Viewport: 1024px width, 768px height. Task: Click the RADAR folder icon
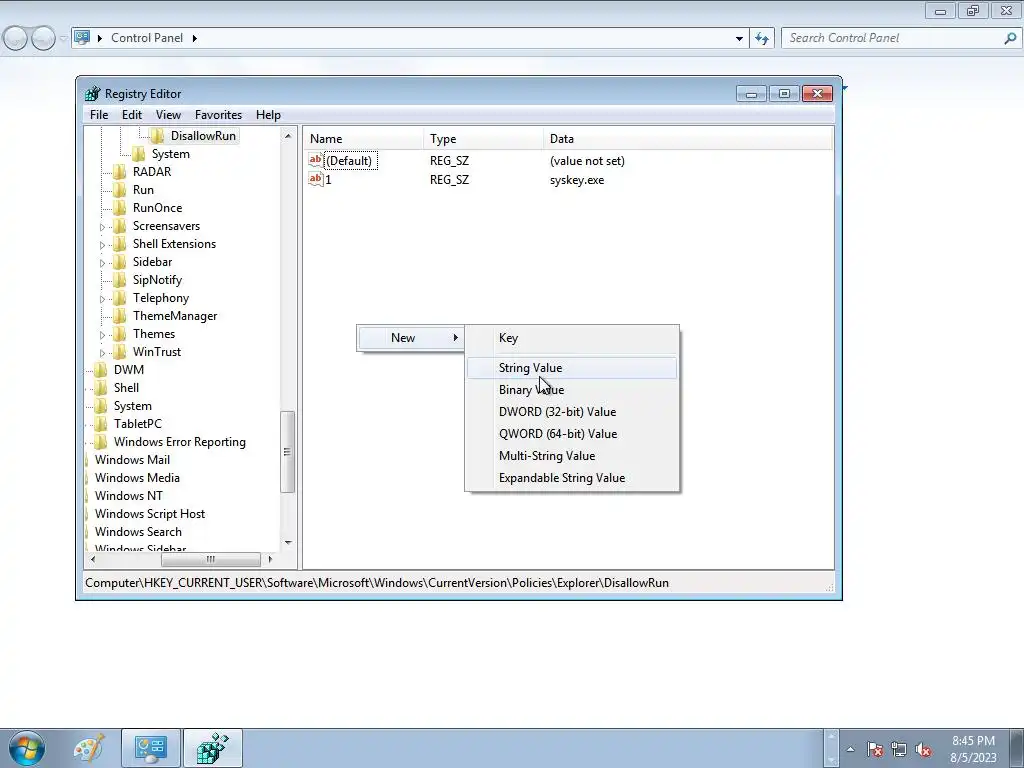[x=119, y=172]
